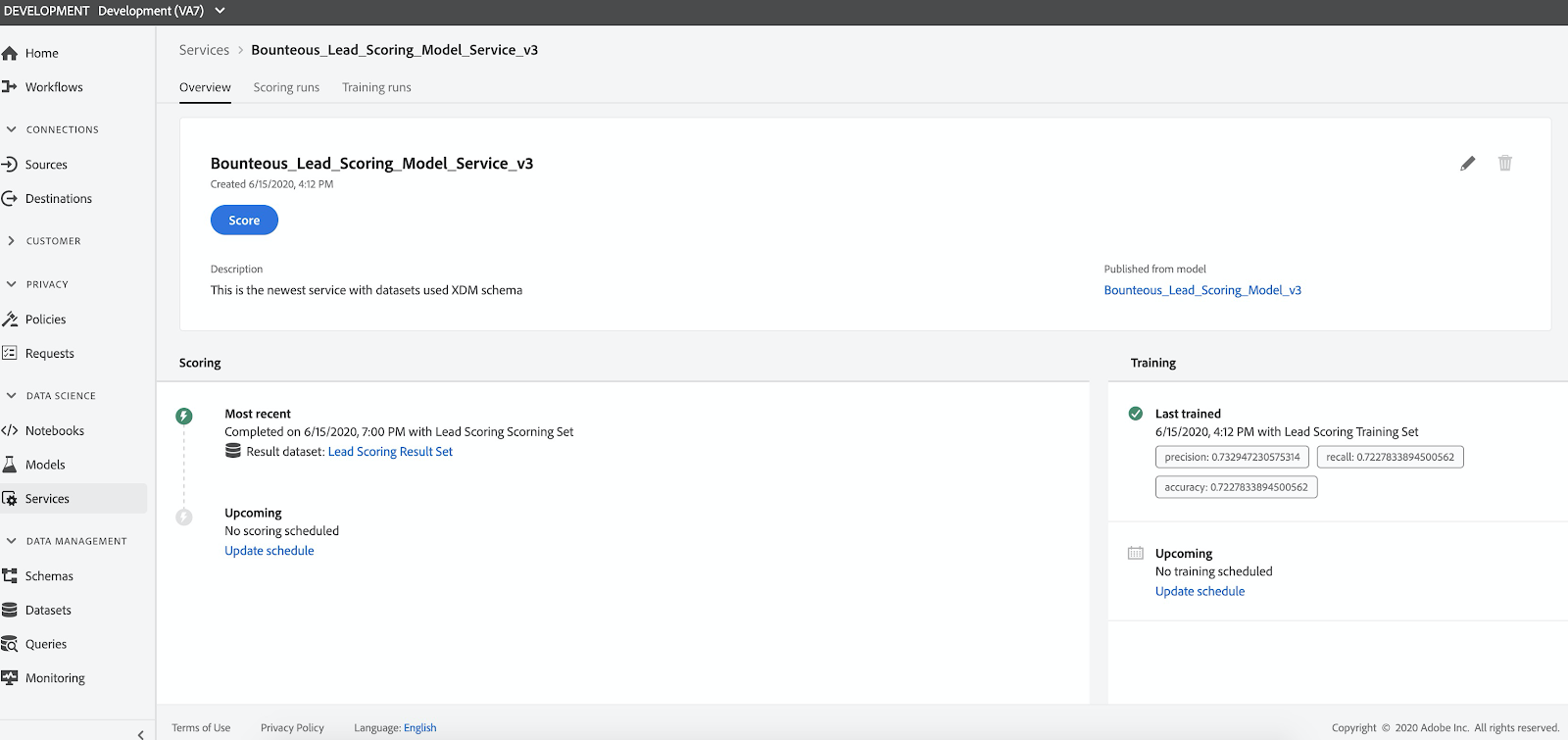Image resolution: width=1568 pixels, height=740 pixels.
Task: Click the Destinations icon
Action: coord(10,198)
